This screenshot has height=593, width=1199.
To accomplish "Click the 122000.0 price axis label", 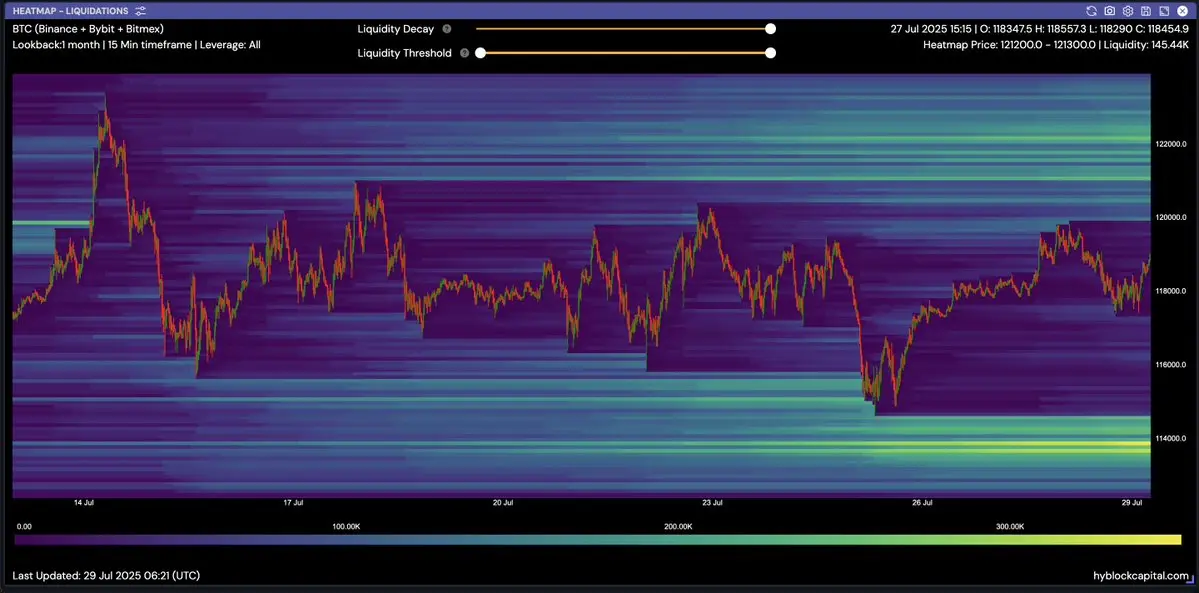I will tap(1171, 144).
